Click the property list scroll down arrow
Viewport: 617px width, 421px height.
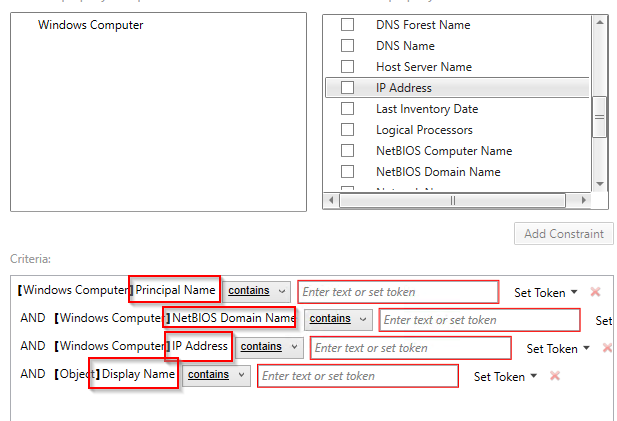click(600, 184)
